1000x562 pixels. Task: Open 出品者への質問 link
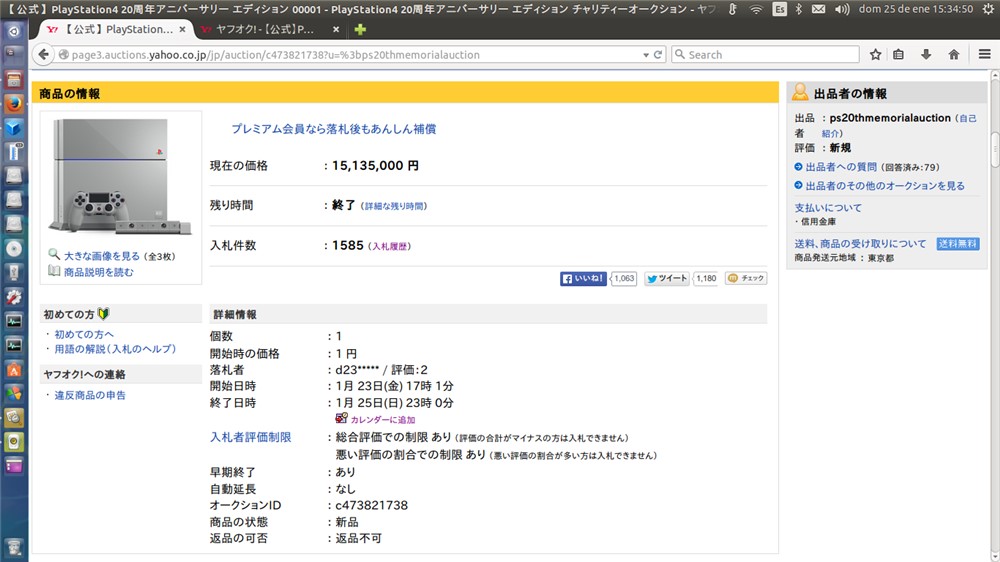pos(841,167)
